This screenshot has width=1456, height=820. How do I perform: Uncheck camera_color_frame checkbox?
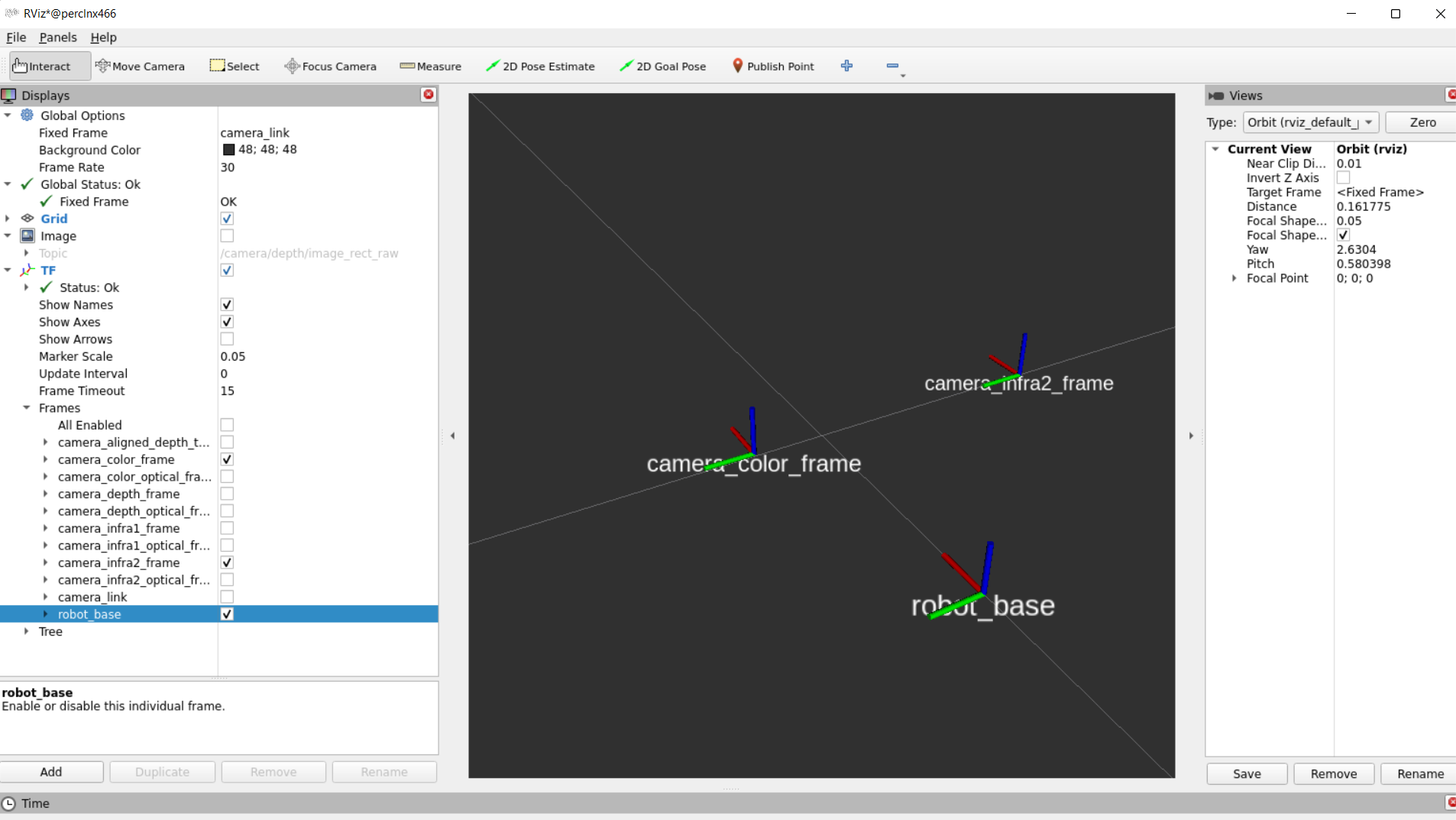point(227,459)
